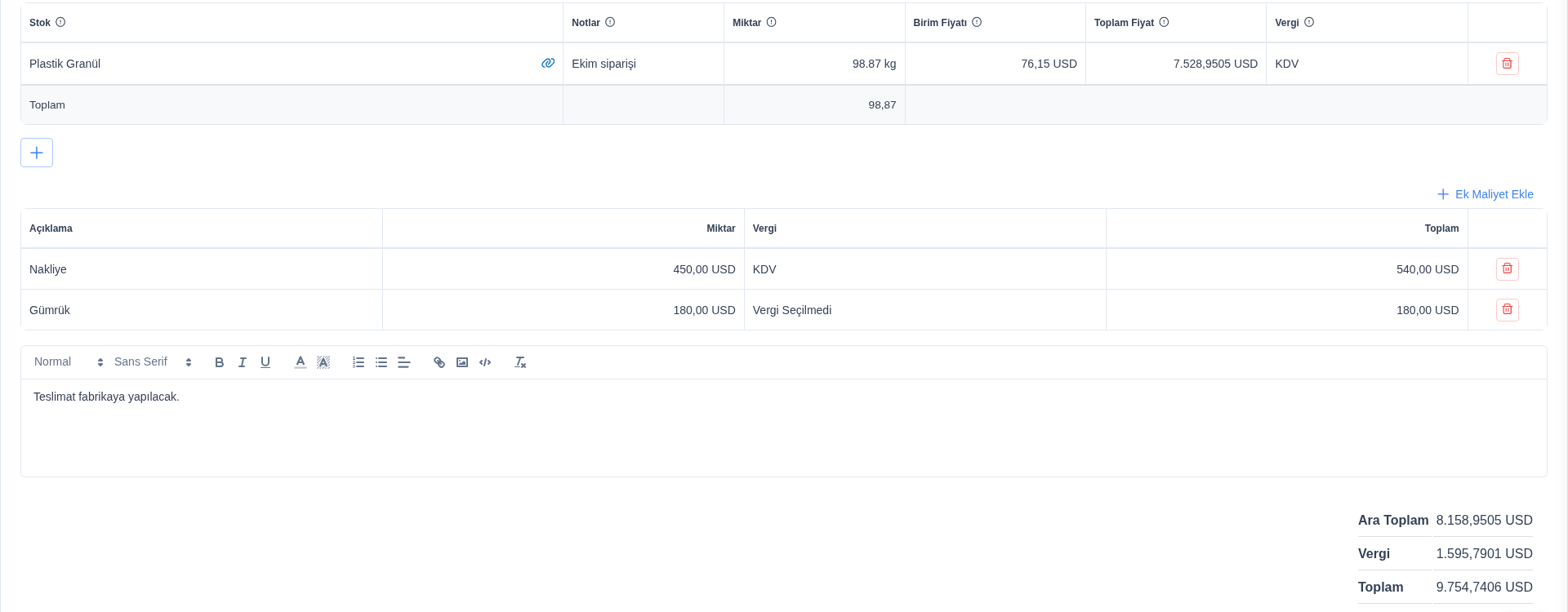
Task: Show info tooltip for Notlar column
Action: click(x=610, y=22)
